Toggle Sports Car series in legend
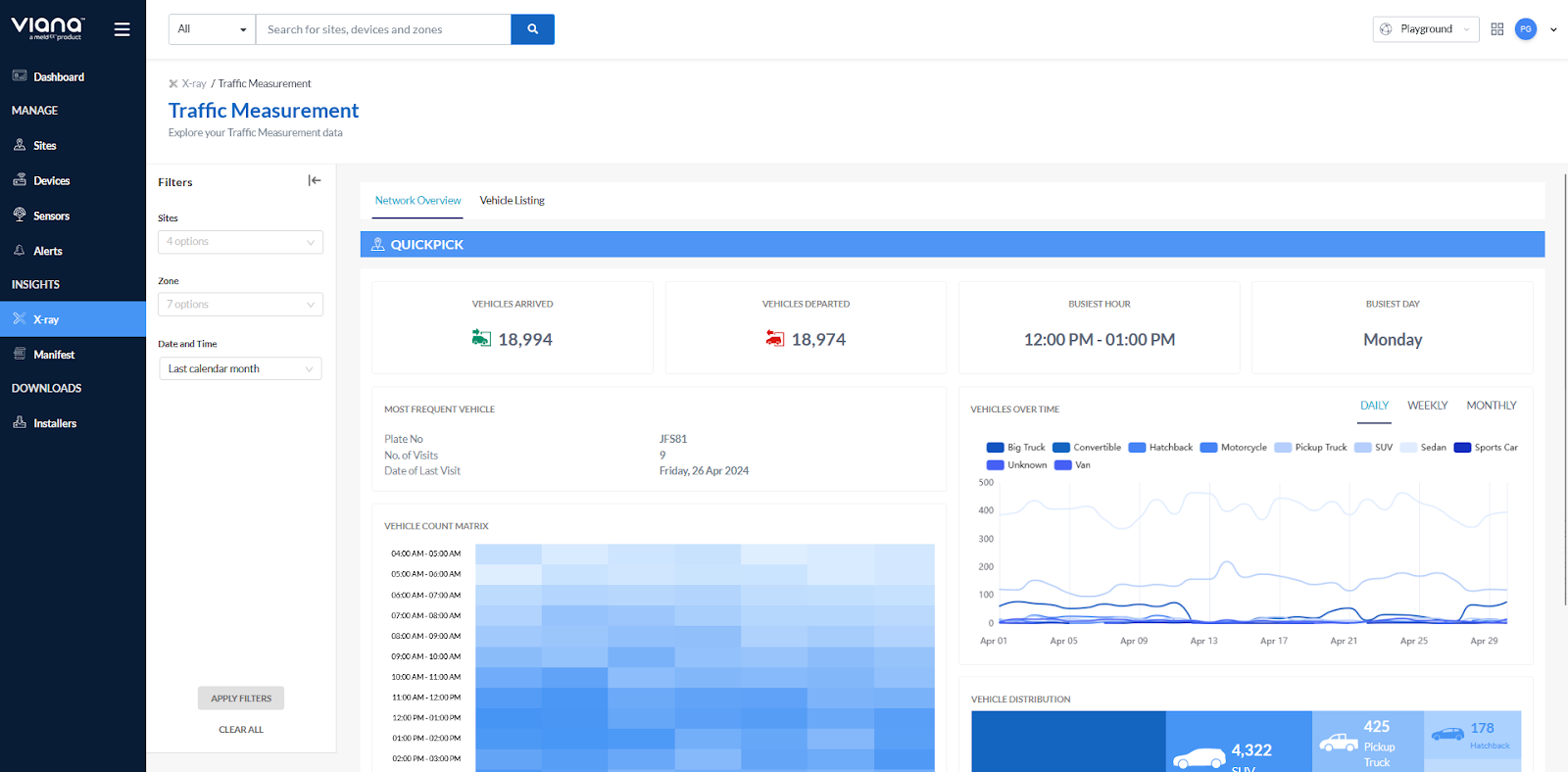The width and height of the screenshot is (1568, 772). (x=1486, y=448)
